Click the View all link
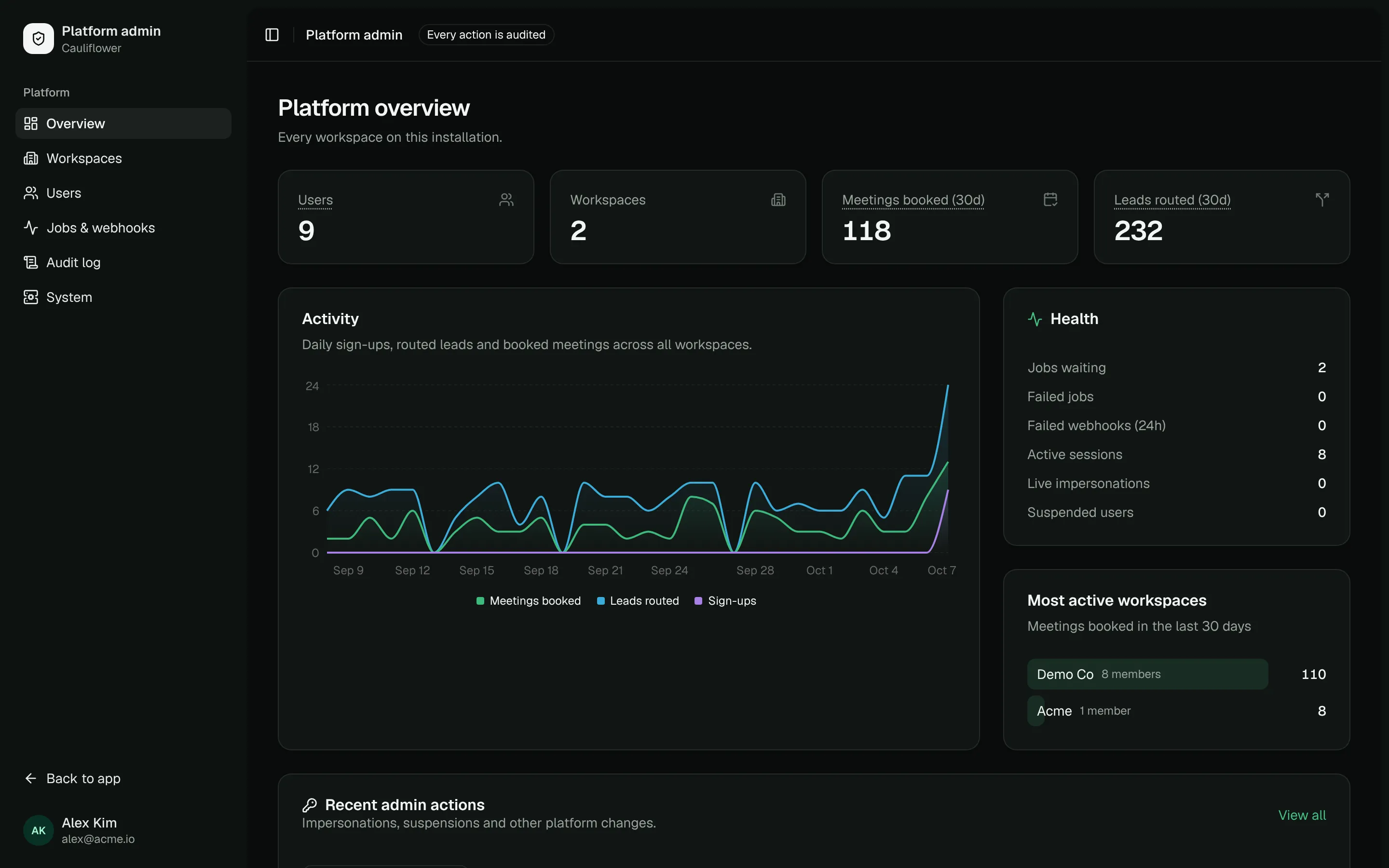This screenshot has width=1389, height=868. click(1302, 815)
